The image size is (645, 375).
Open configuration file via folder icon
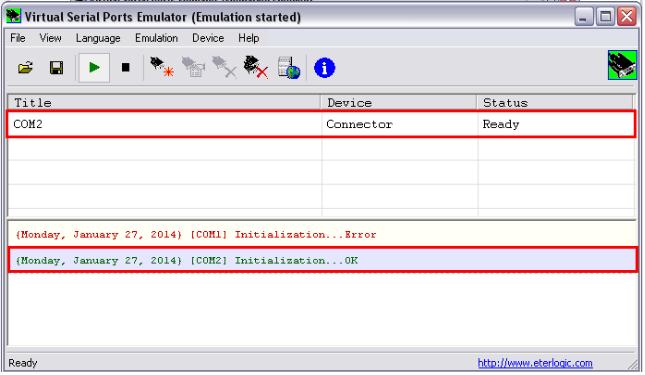click(x=25, y=68)
